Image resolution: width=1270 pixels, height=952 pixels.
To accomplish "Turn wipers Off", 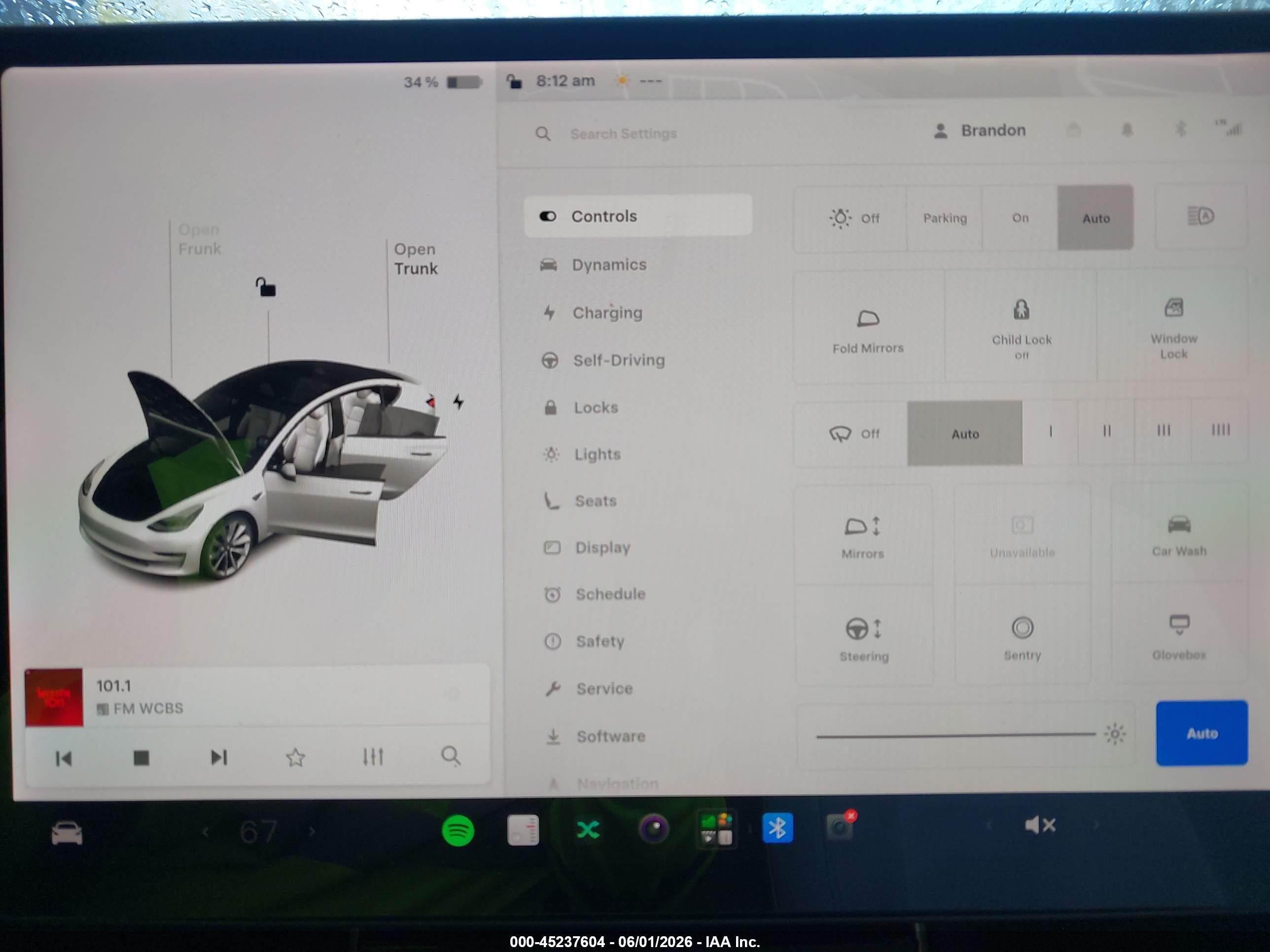I will [x=851, y=434].
